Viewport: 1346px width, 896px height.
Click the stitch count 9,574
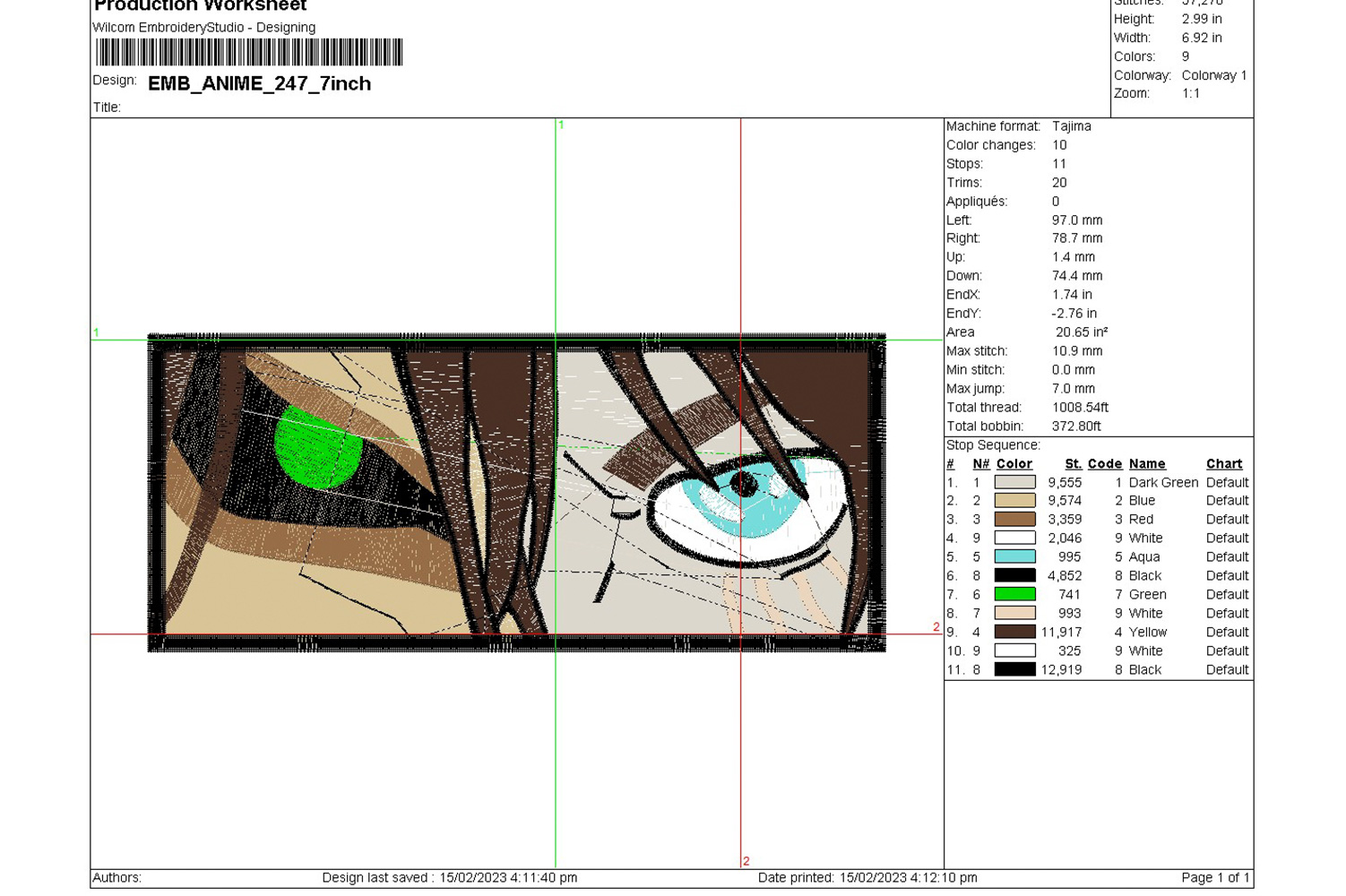[x=1065, y=501]
